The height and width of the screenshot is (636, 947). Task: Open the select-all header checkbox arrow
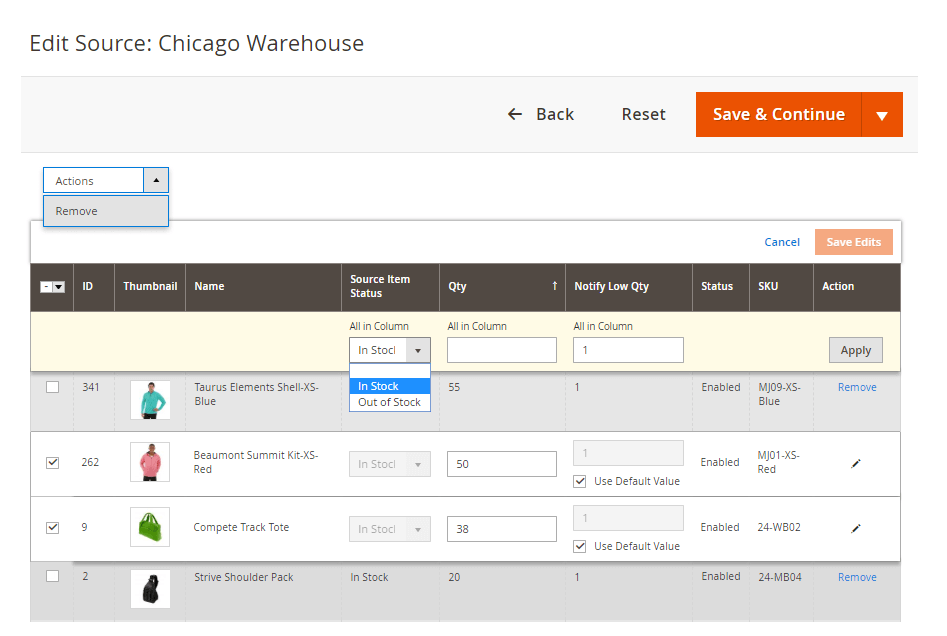pyautogui.click(x=58, y=285)
